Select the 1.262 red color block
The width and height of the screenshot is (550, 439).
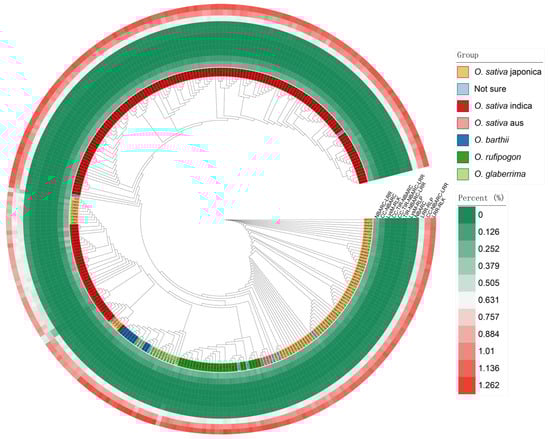click(x=467, y=385)
